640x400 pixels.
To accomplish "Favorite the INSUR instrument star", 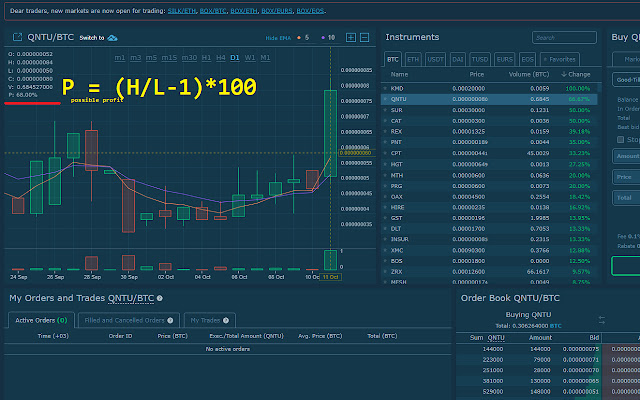I will pos(385,239).
